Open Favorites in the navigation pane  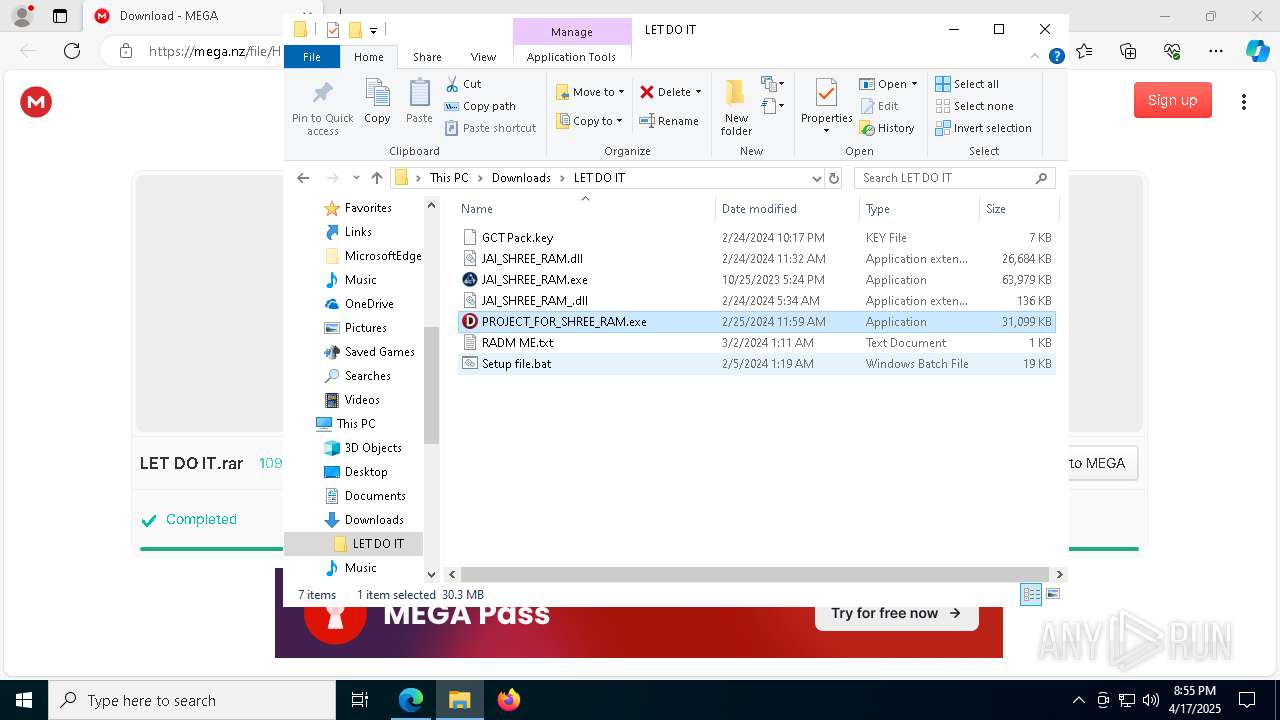(x=358, y=208)
